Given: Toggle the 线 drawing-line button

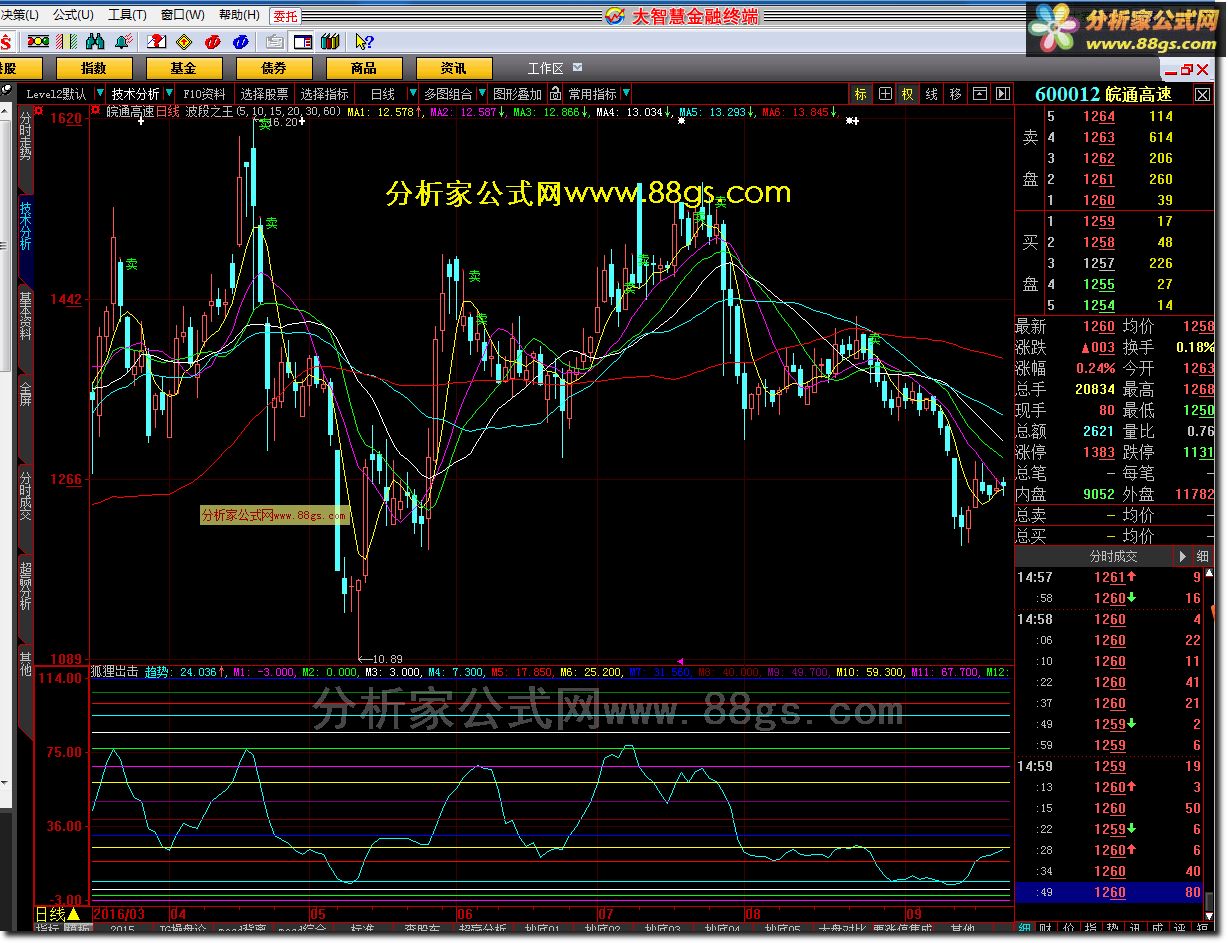Looking at the screenshot, I should pyautogui.click(x=932, y=94).
